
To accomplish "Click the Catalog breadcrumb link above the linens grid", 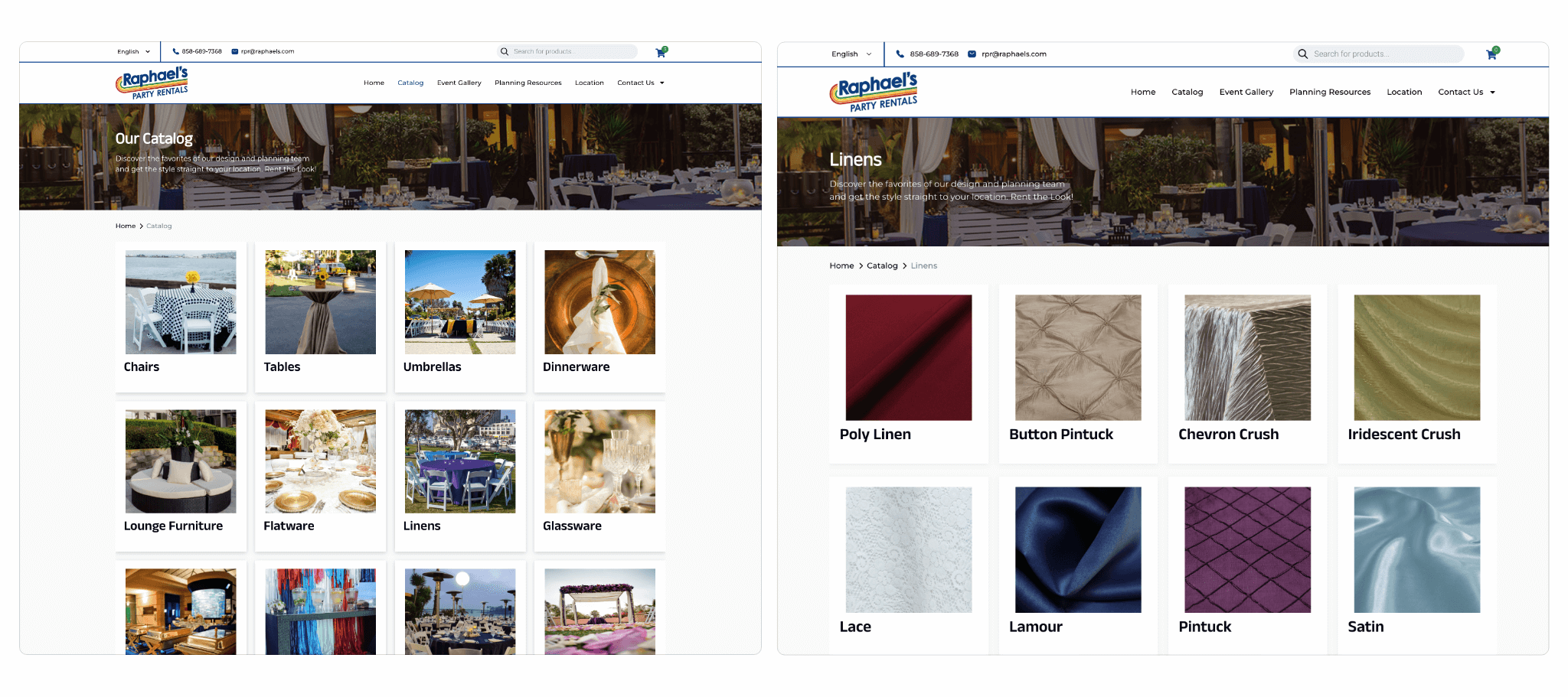I will pyautogui.click(x=881, y=266).
